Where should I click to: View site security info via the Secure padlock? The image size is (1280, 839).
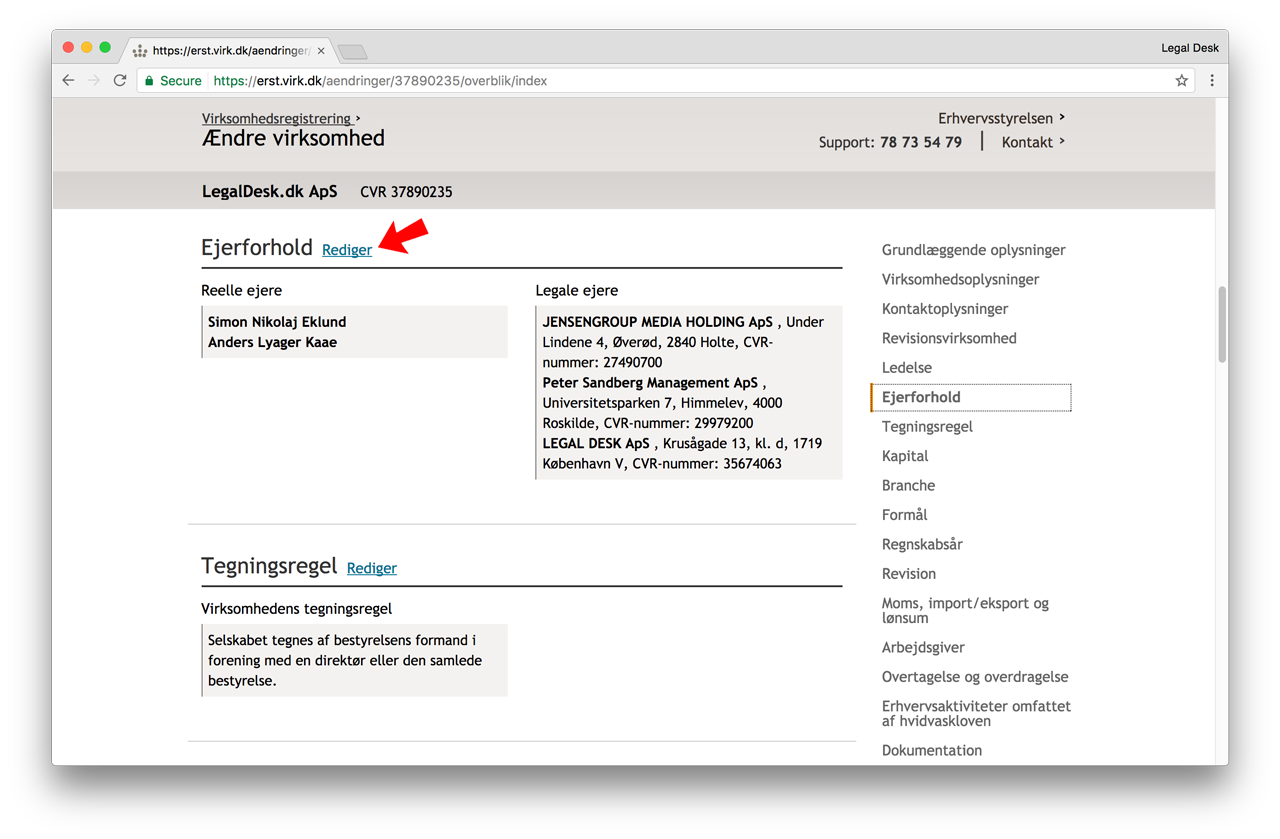click(173, 81)
